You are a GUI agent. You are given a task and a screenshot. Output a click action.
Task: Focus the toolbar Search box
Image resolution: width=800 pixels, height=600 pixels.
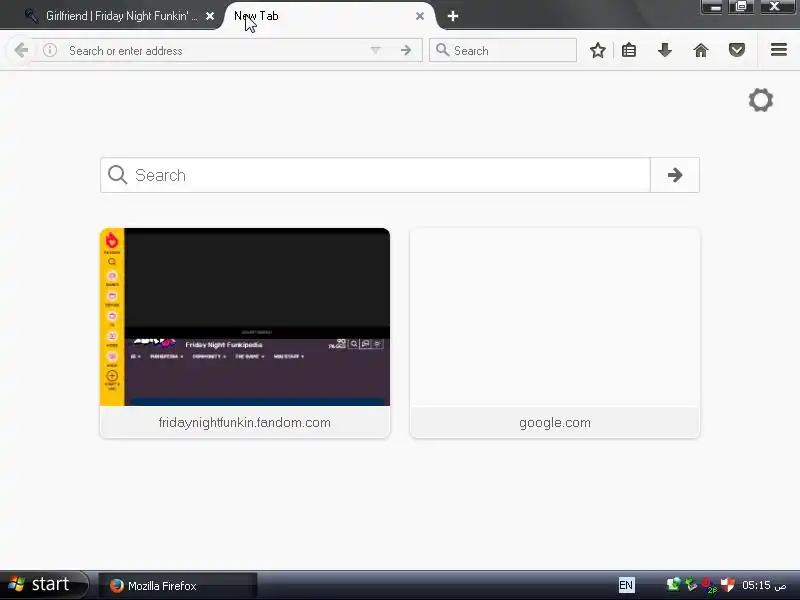[x=503, y=51]
